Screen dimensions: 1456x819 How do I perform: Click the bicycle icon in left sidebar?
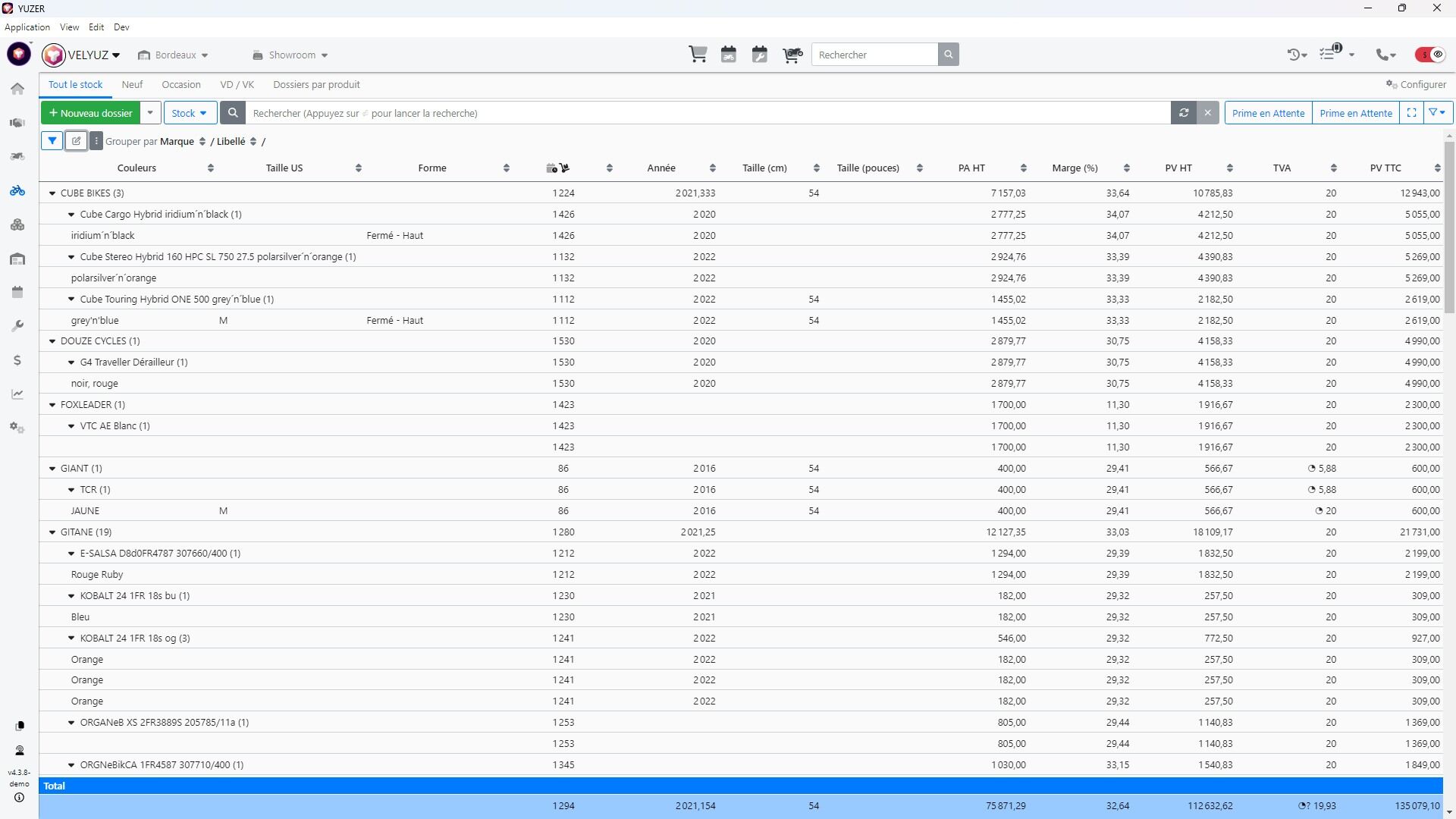pyautogui.click(x=17, y=190)
